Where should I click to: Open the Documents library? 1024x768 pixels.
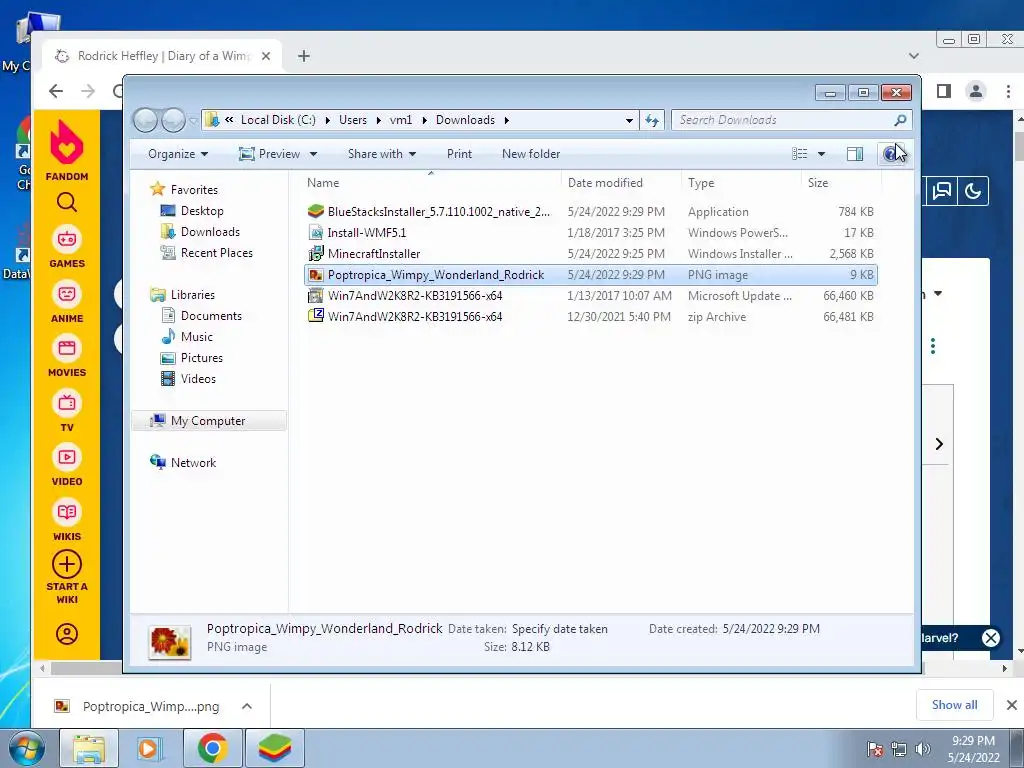click(211, 315)
